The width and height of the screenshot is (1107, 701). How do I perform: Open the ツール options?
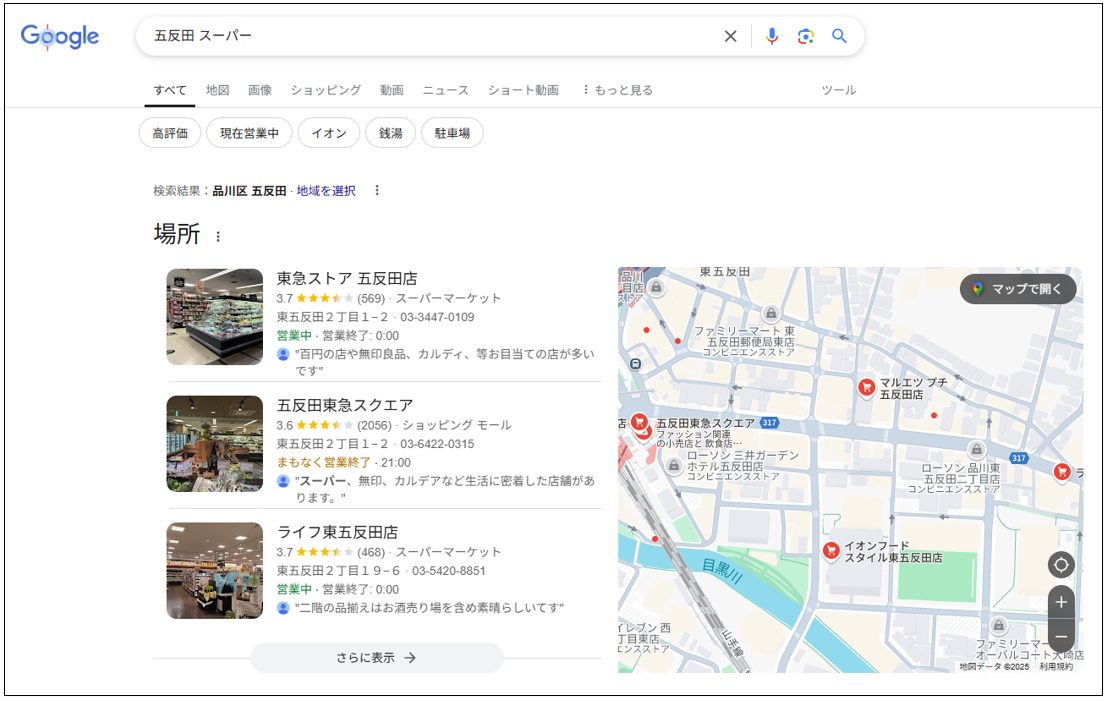[x=839, y=90]
